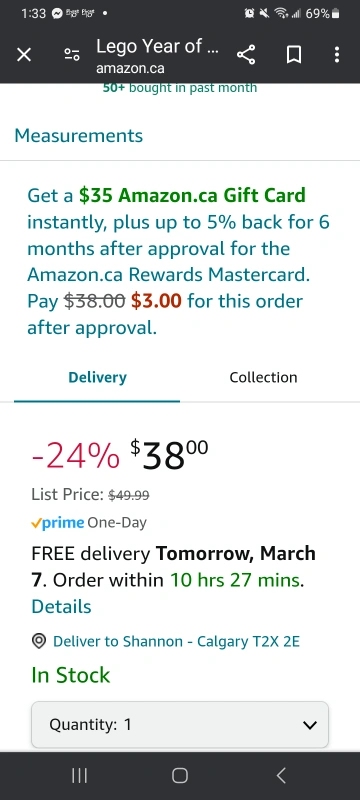Screen dimensions: 360x800
Task: Tap the struck-through $49.99 list price
Action: [x=128, y=495]
